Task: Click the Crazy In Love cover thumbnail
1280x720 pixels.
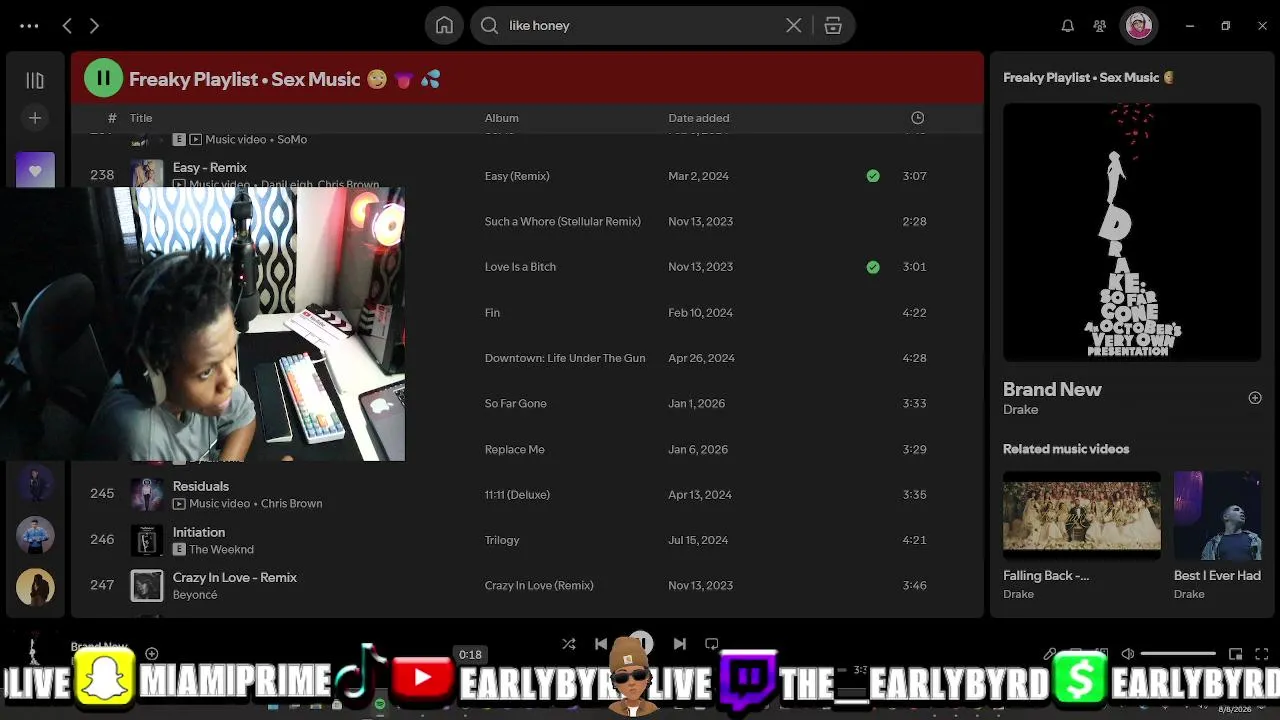Action: (x=147, y=585)
